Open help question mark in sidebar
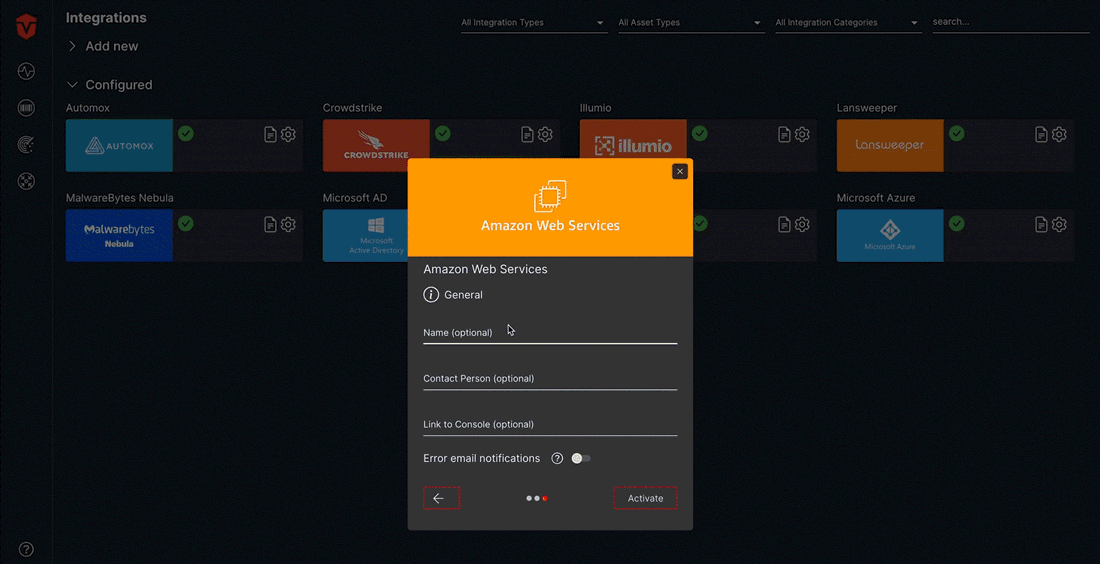Screen dimensions: 1100x564 coord(26,549)
